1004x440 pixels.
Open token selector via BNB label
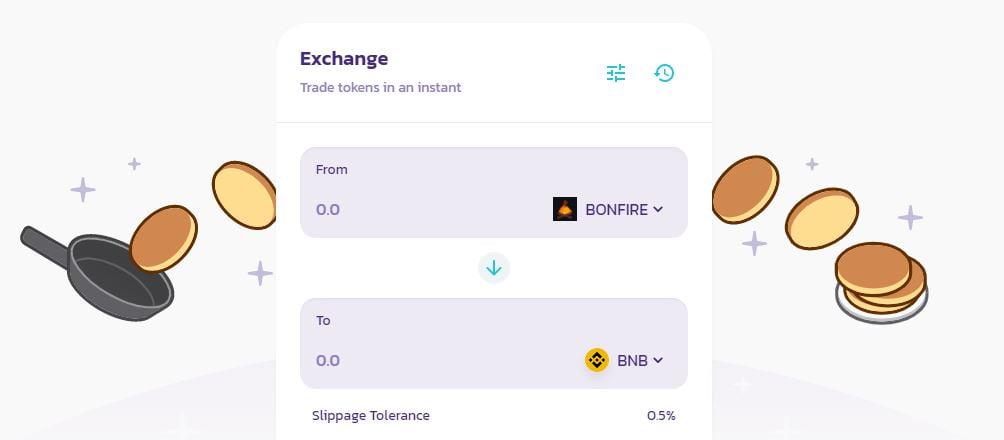click(x=632, y=361)
